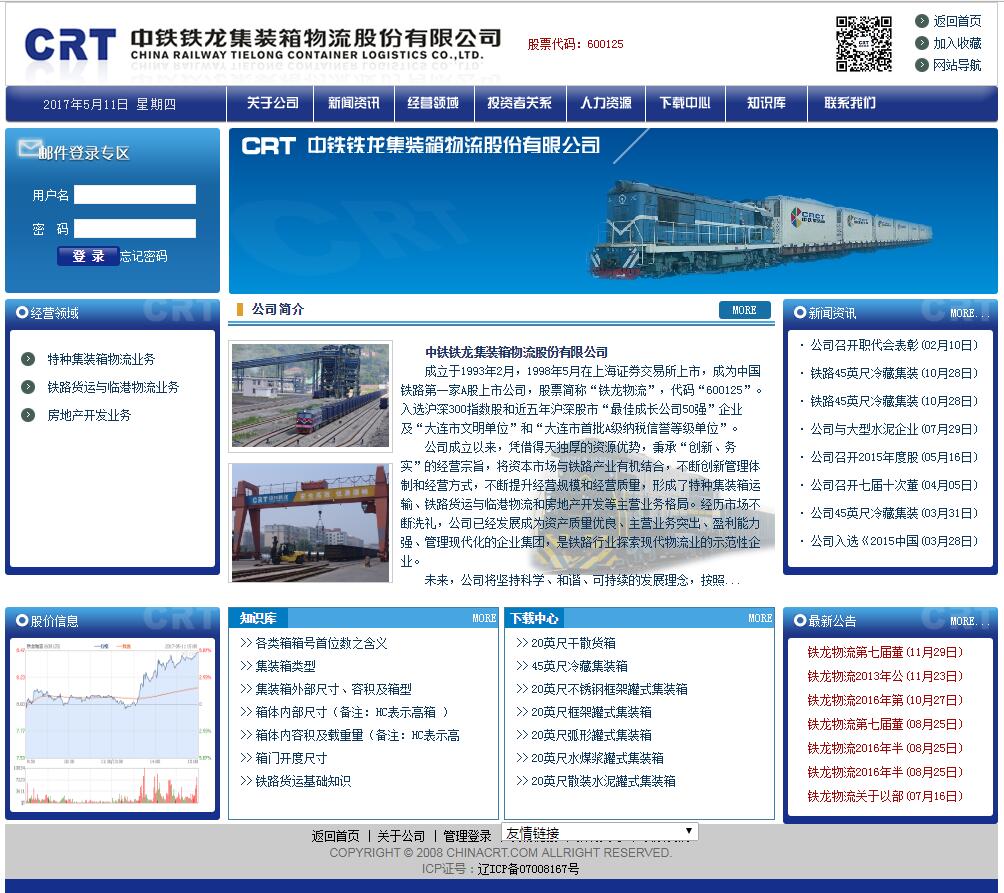Focus the 密码 input field
The height and width of the screenshot is (893, 1004).
(134, 229)
